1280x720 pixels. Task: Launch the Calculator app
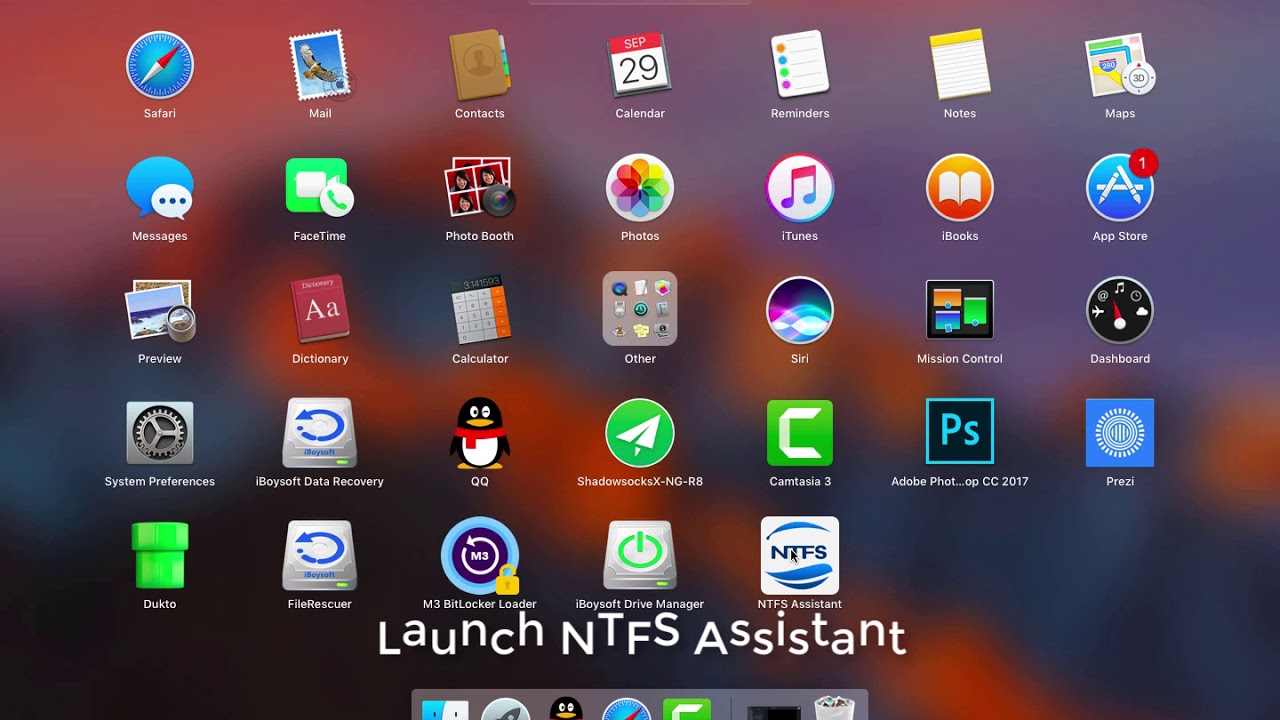480,311
